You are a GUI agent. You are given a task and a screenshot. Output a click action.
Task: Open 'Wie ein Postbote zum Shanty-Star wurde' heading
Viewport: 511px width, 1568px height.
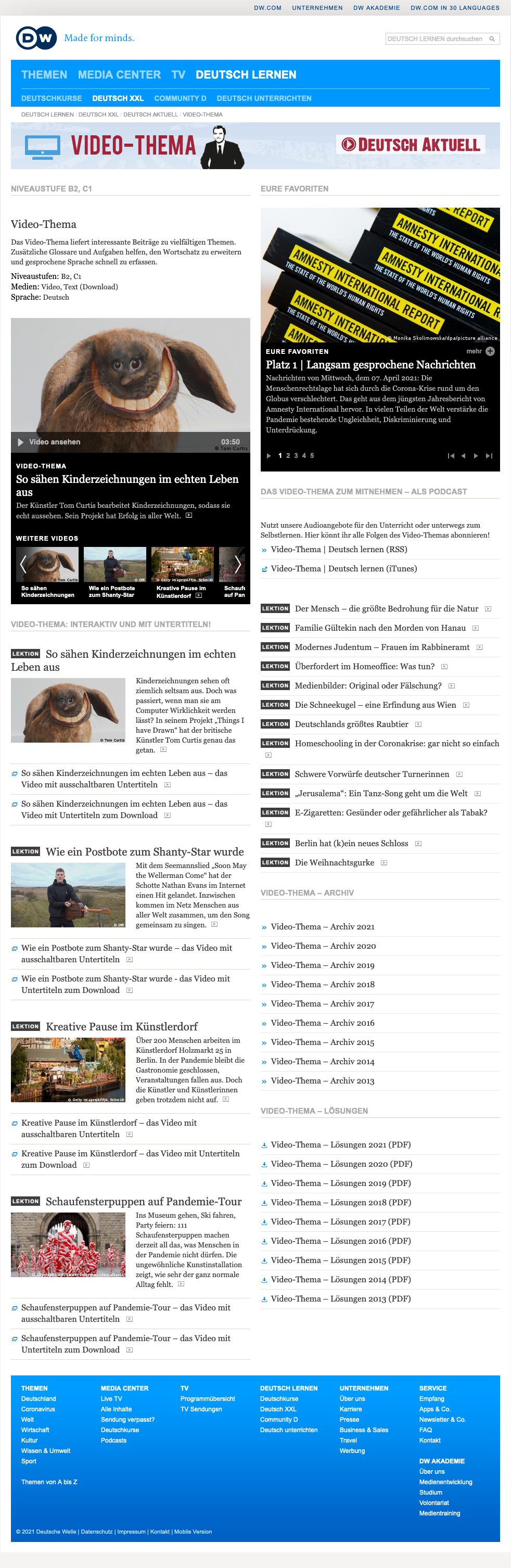[145, 851]
